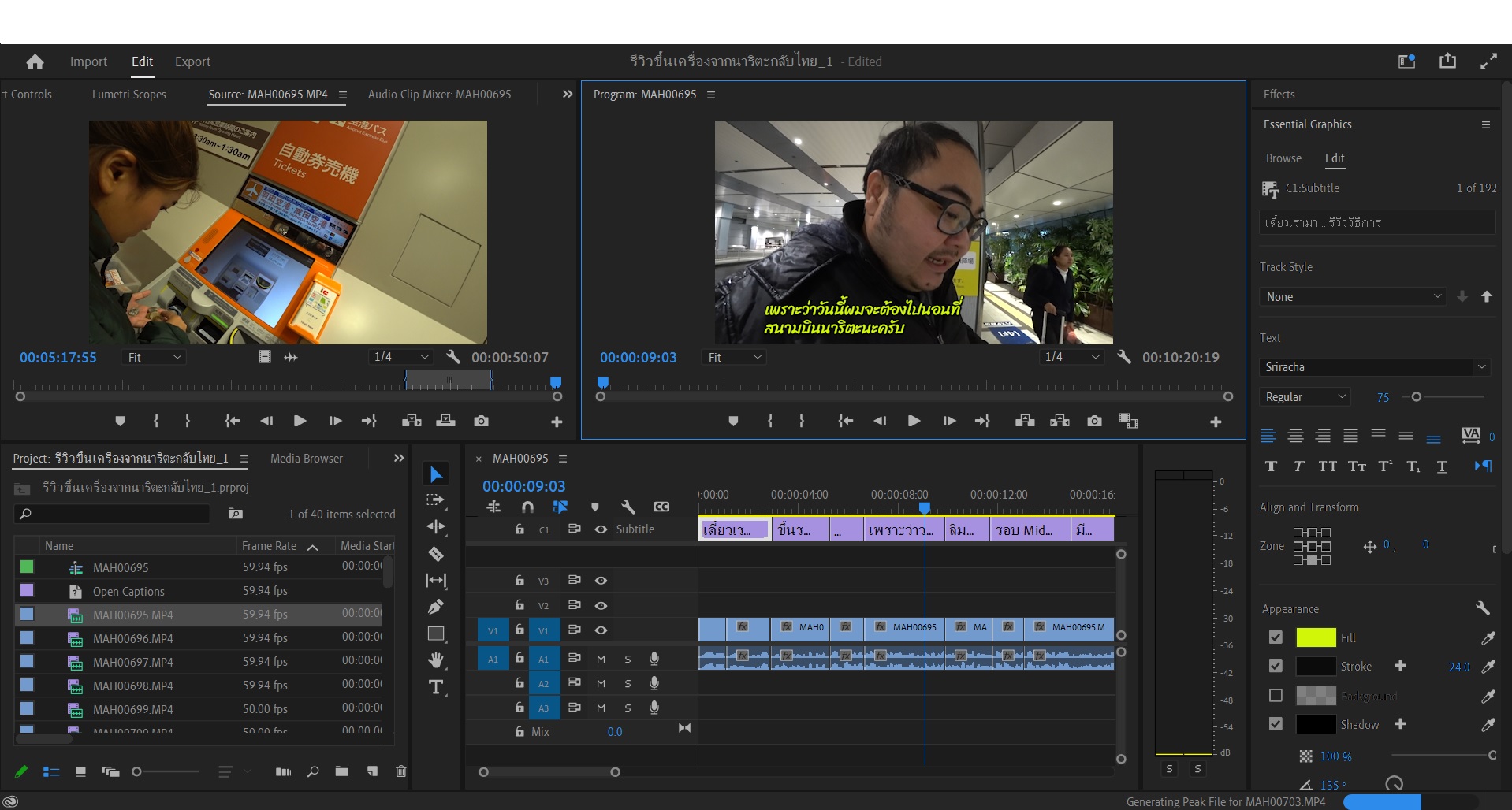This screenshot has height=810, width=1512.
Task: Select the Type tool
Action: (435, 687)
